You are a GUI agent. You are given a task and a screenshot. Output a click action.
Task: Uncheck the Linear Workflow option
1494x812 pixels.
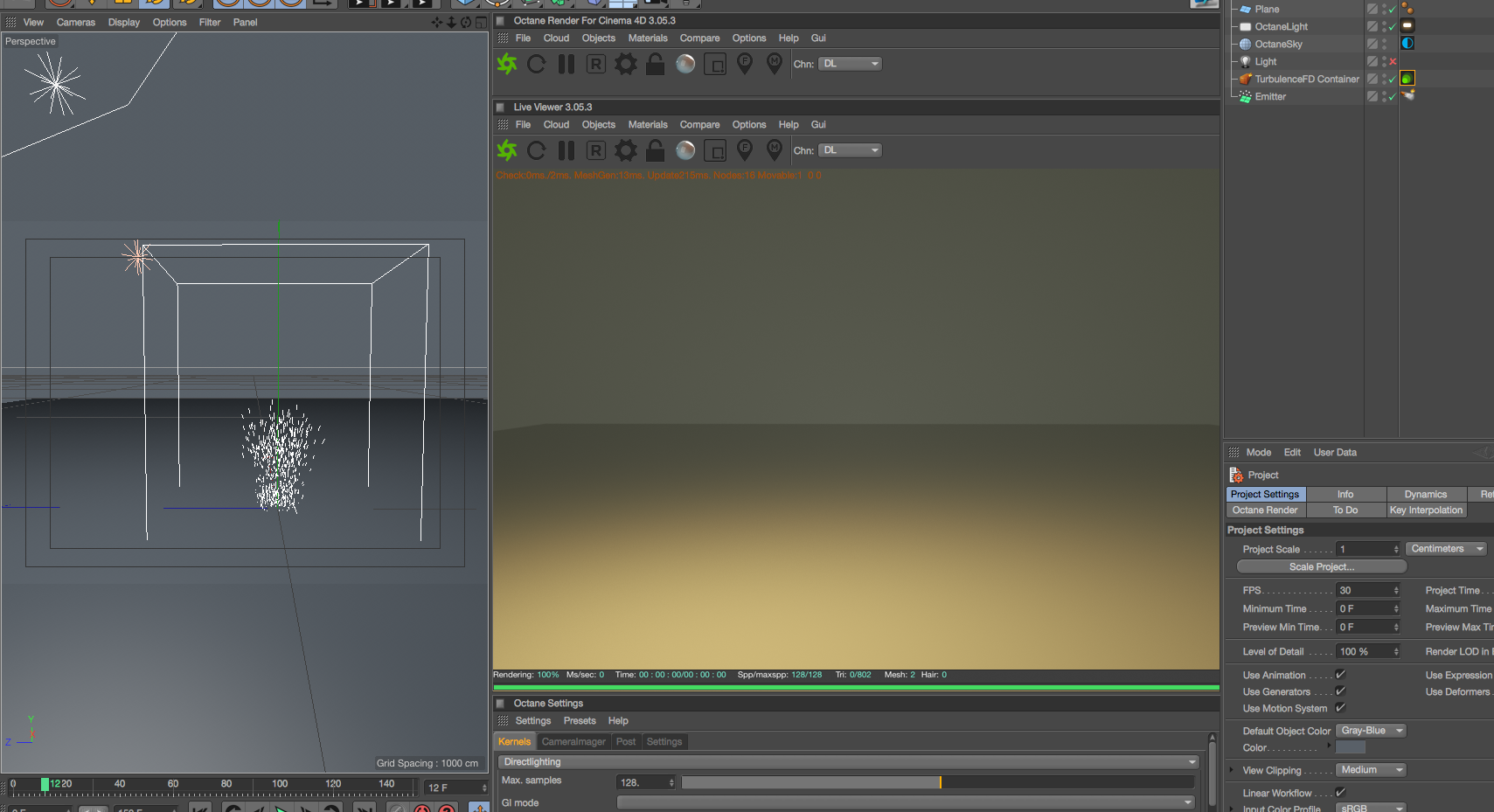click(1340, 793)
